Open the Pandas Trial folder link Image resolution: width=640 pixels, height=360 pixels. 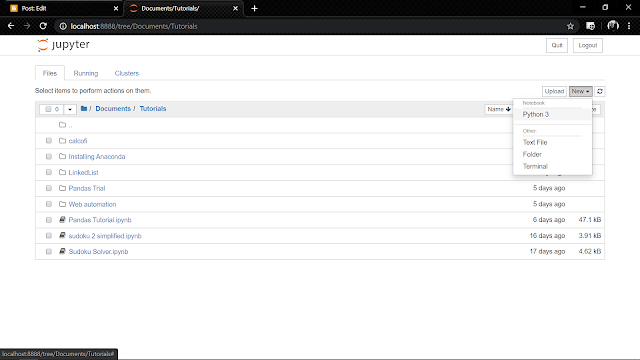click(87, 188)
